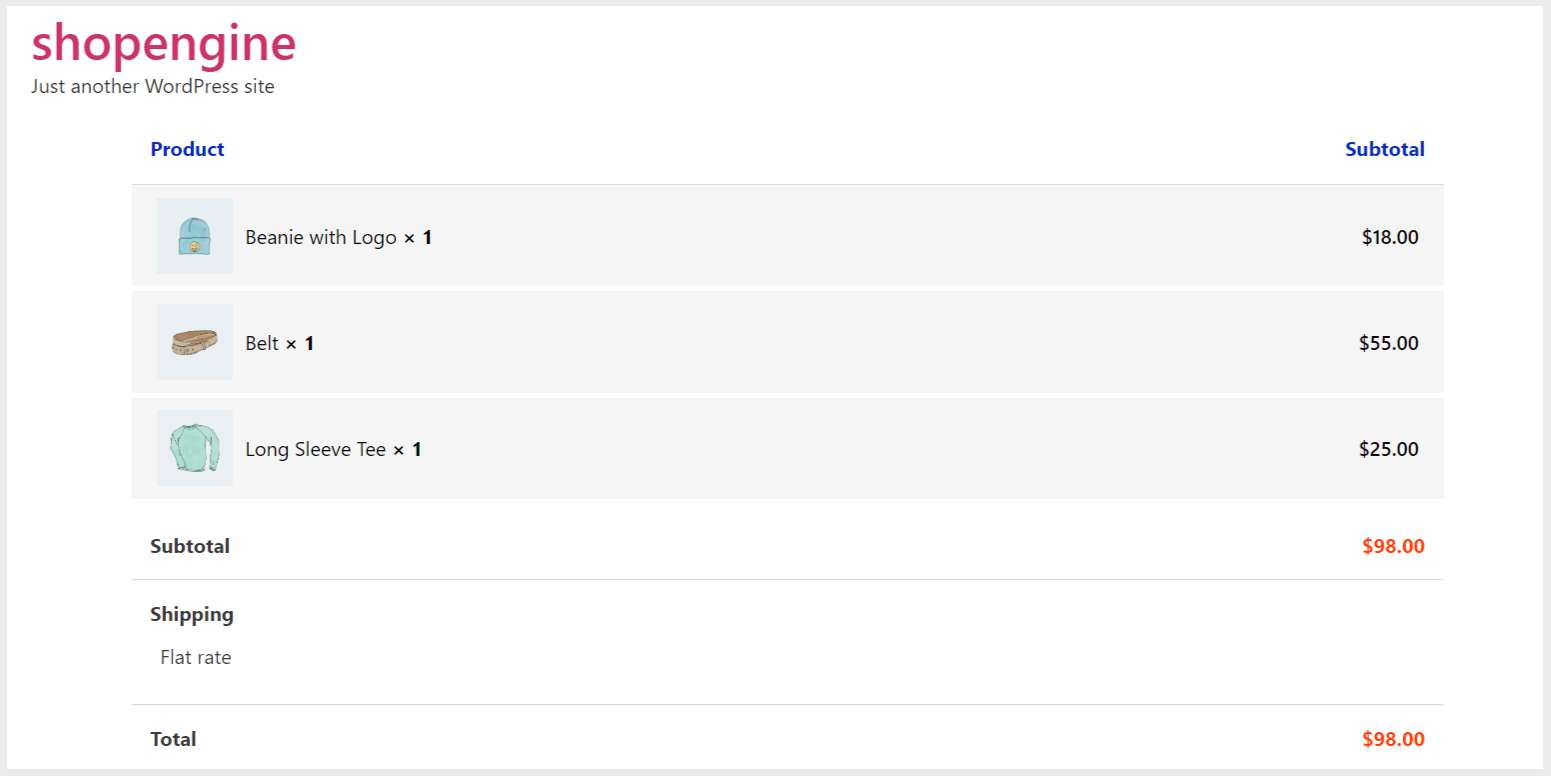Image resolution: width=1551 pixels, height=776 pixels.
Task: Click the Long Sleeve Tee thumbnail
Action: (x=194, y=448)
